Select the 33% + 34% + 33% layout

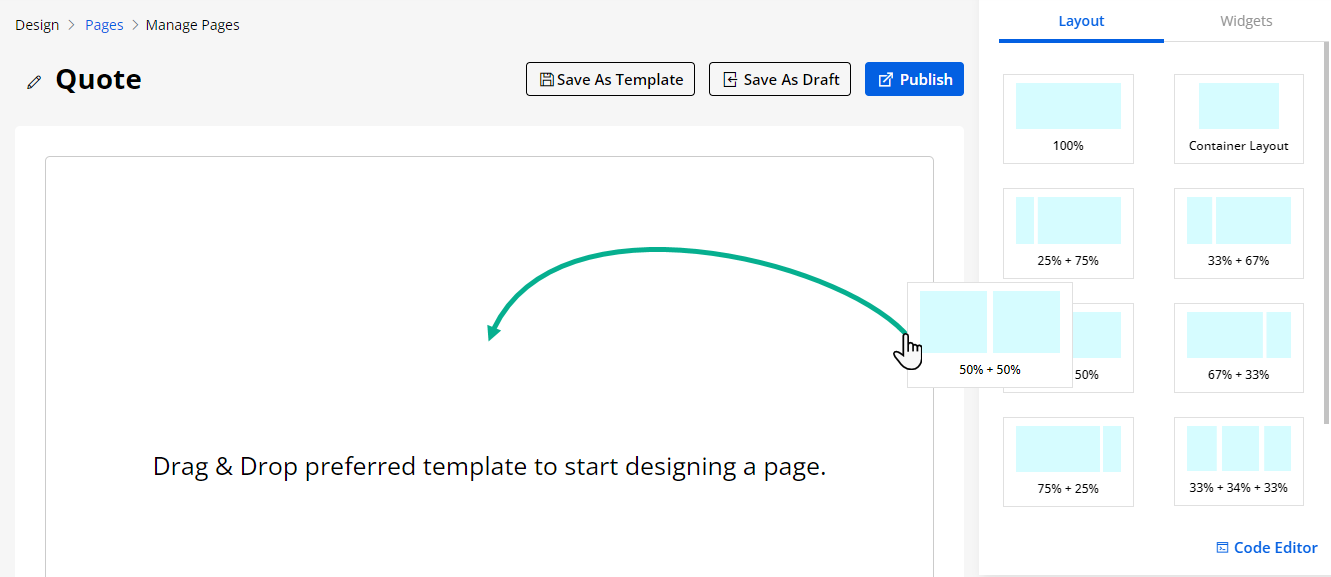[x=1238, y=461]
